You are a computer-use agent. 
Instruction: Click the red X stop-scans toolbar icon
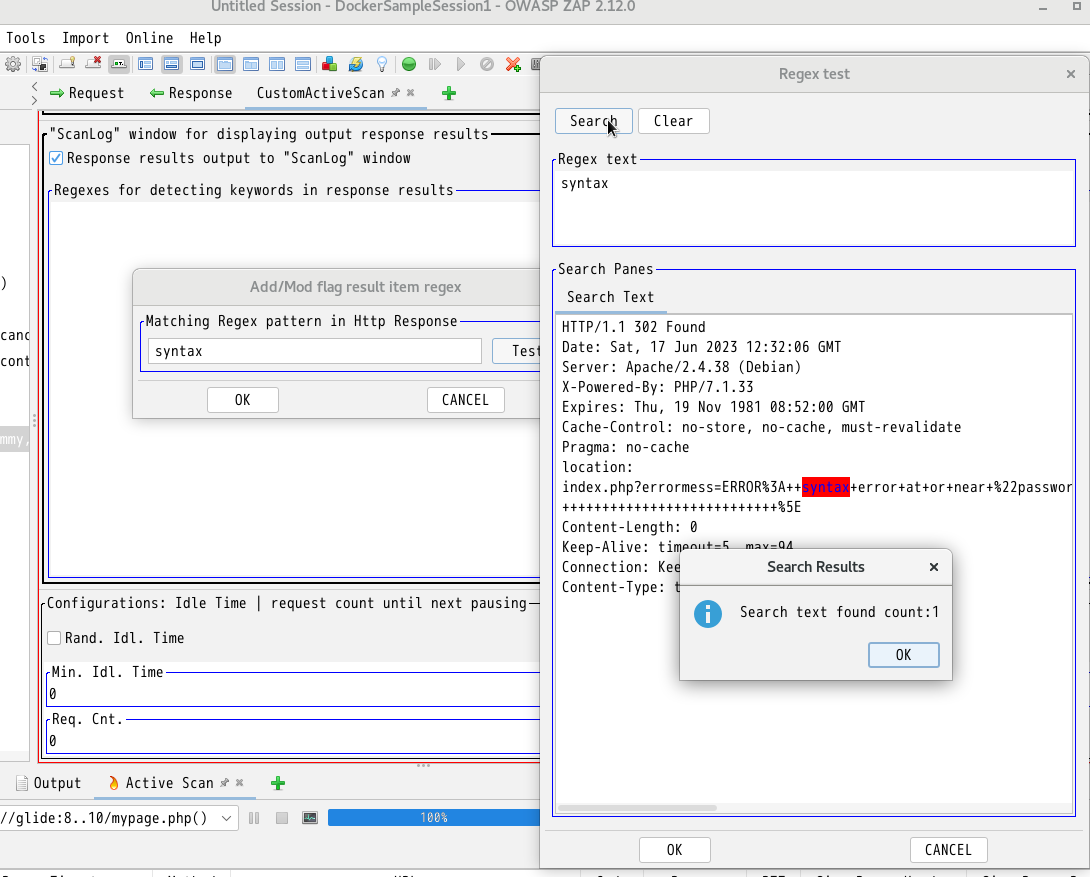(x=512, y=63)
